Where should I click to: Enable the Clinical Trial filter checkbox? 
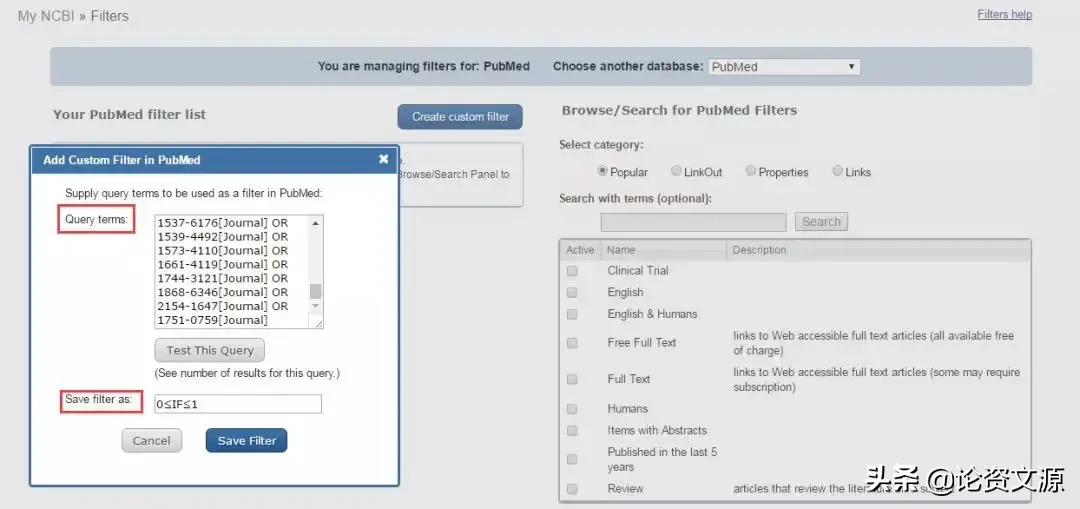572,271
